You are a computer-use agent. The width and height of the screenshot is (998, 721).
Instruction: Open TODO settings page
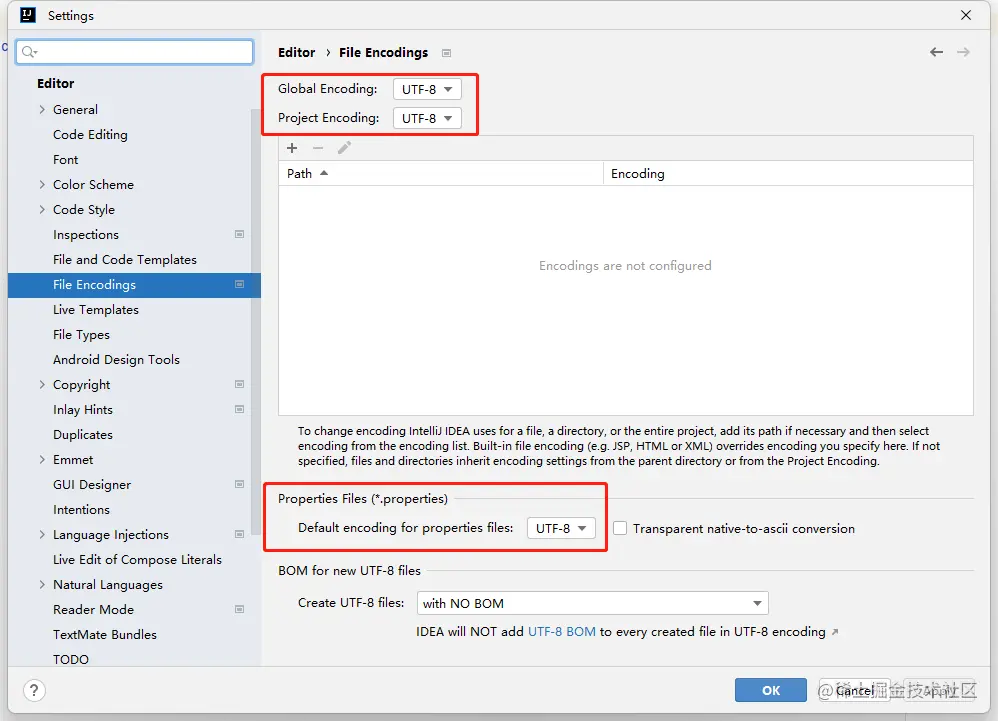pos(71,659)
